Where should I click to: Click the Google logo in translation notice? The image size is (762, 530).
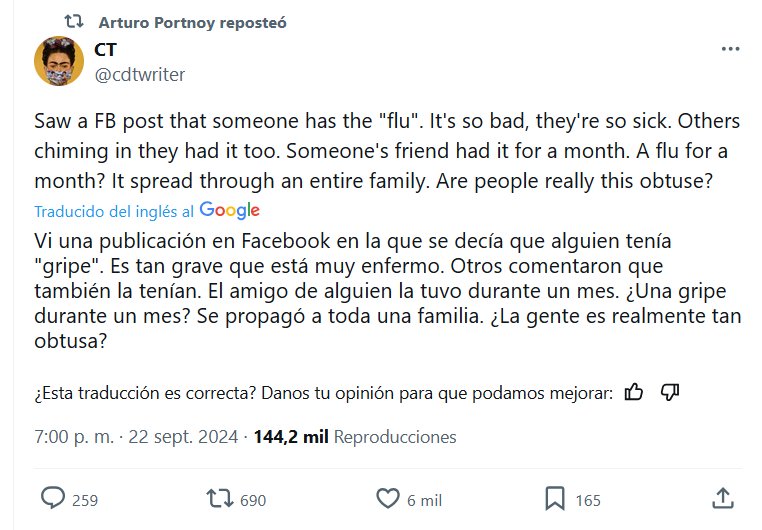(229, 211)
